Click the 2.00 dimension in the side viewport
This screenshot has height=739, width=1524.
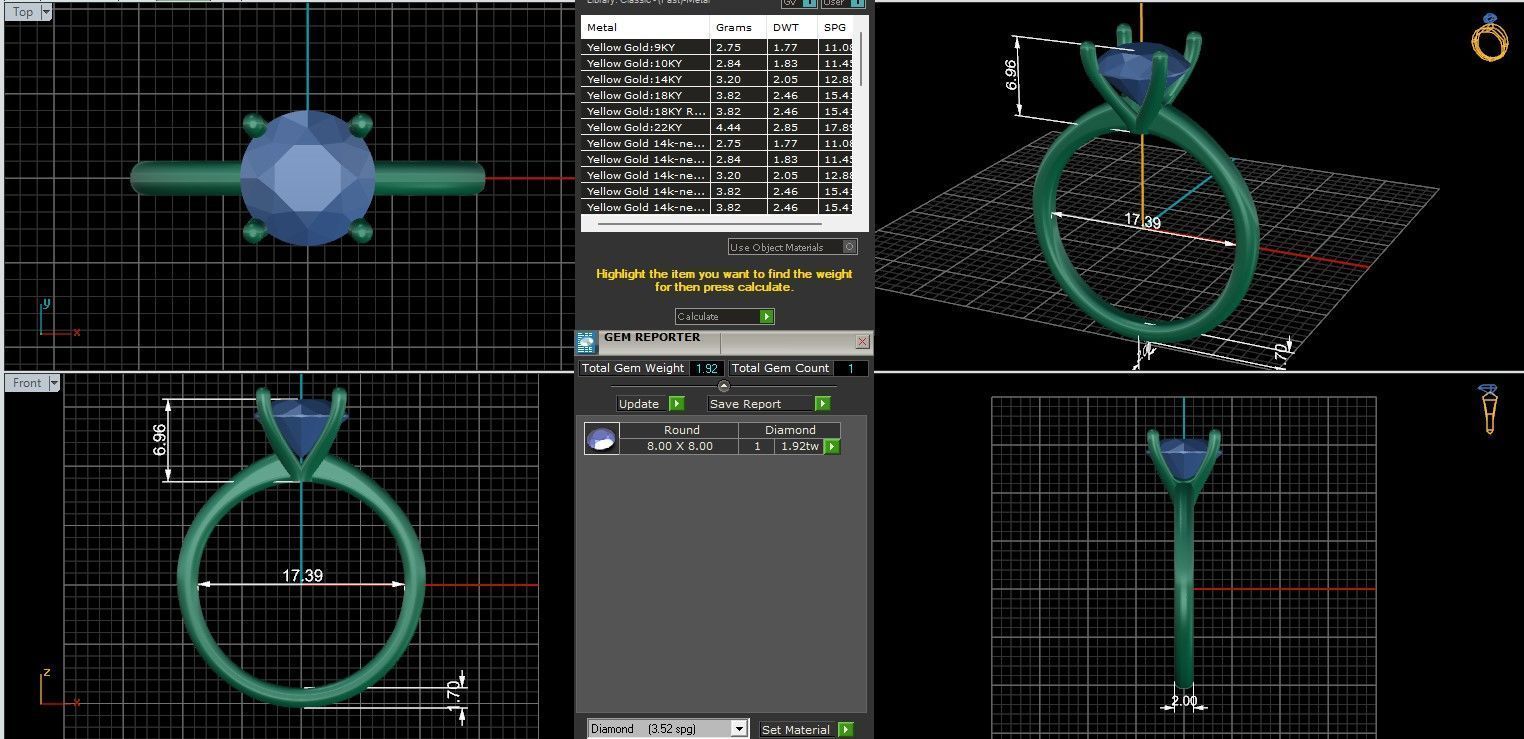click(1184, 701)
